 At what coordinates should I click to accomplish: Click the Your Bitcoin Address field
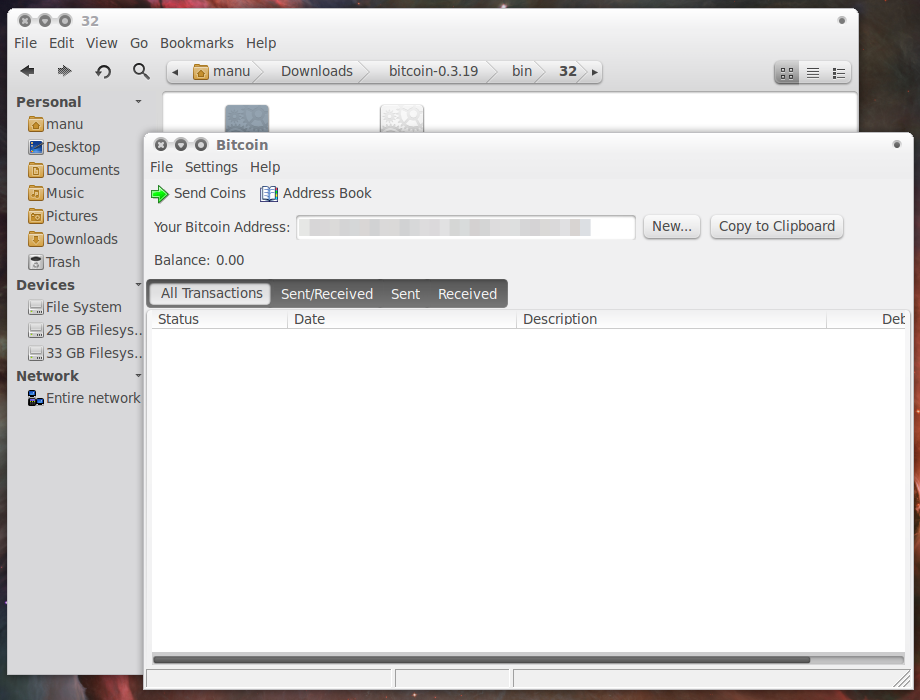pyautogui.click(x=466, y=227)
